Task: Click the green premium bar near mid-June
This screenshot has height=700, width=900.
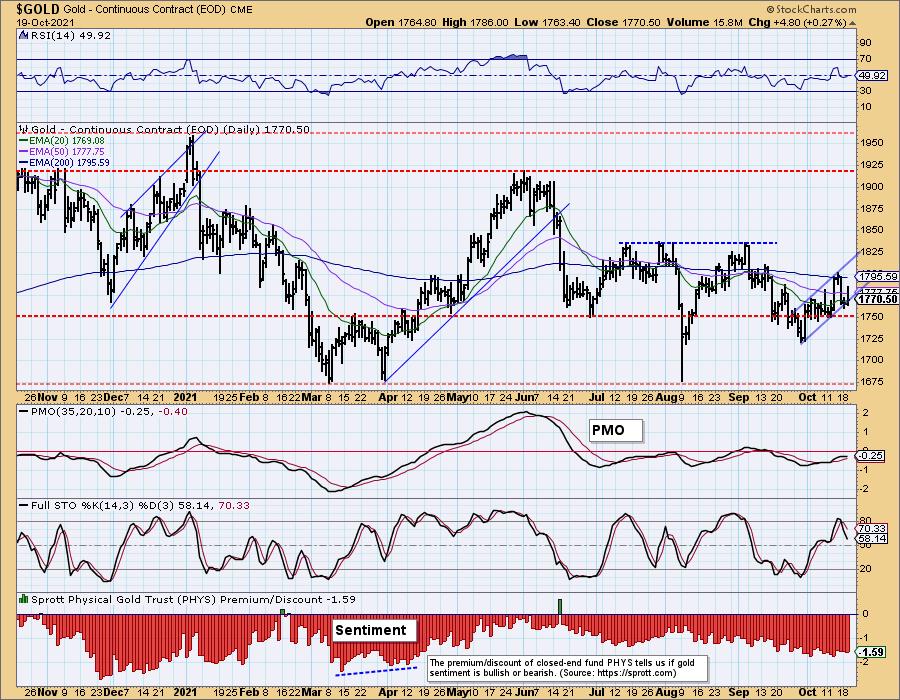Action: pos(560,606)
